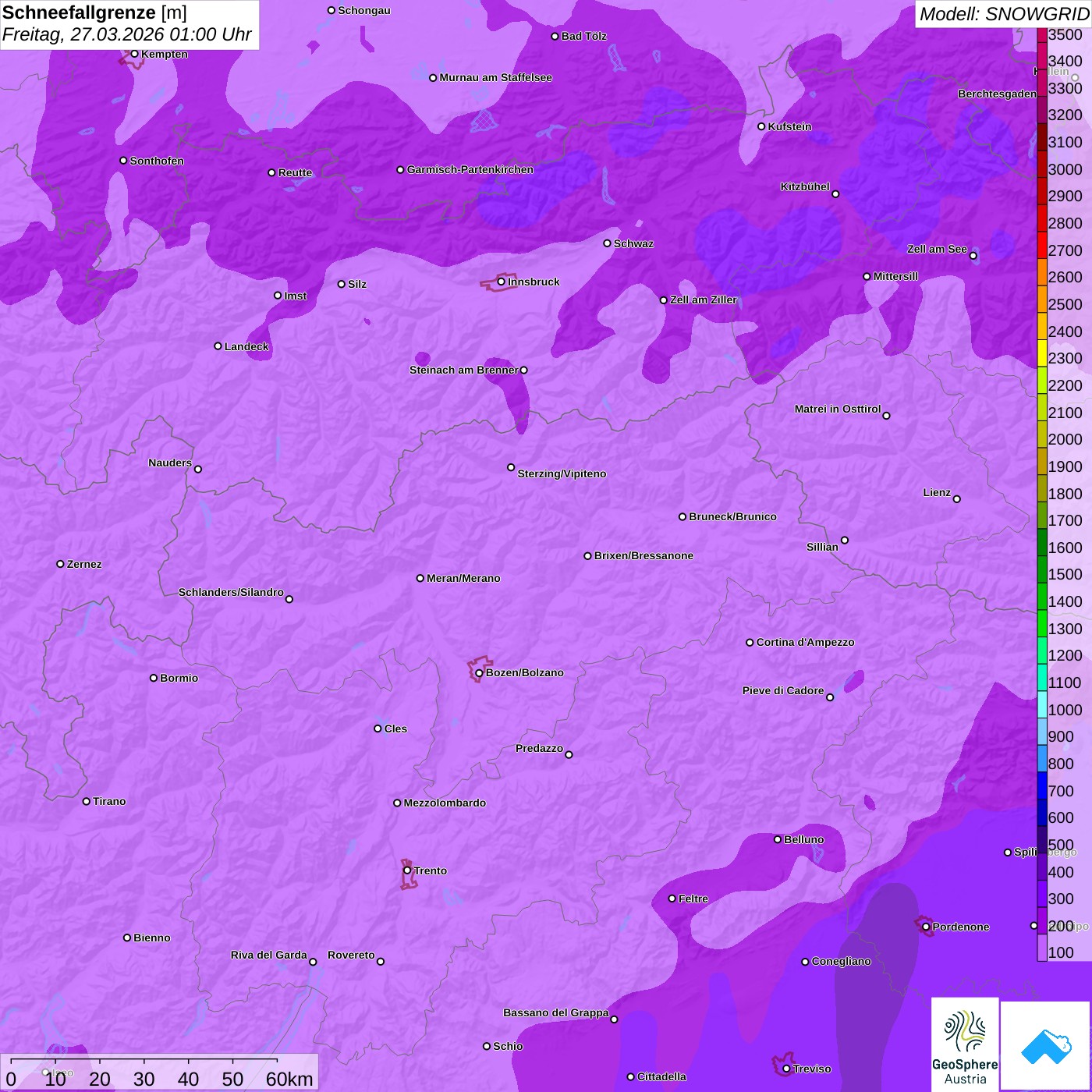Select the "Bruneck/Brunico" label

pos(732,516)
